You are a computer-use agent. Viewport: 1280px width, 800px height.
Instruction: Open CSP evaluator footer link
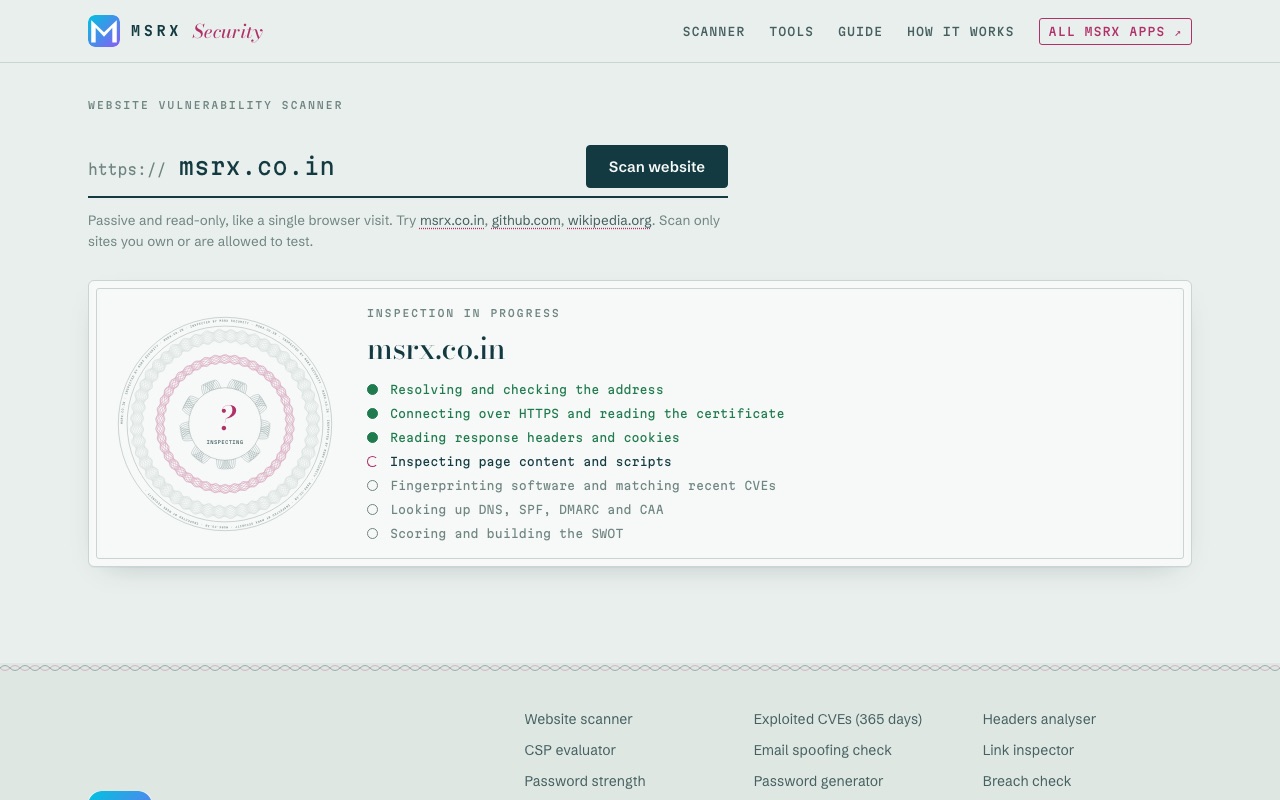[570, 750]
